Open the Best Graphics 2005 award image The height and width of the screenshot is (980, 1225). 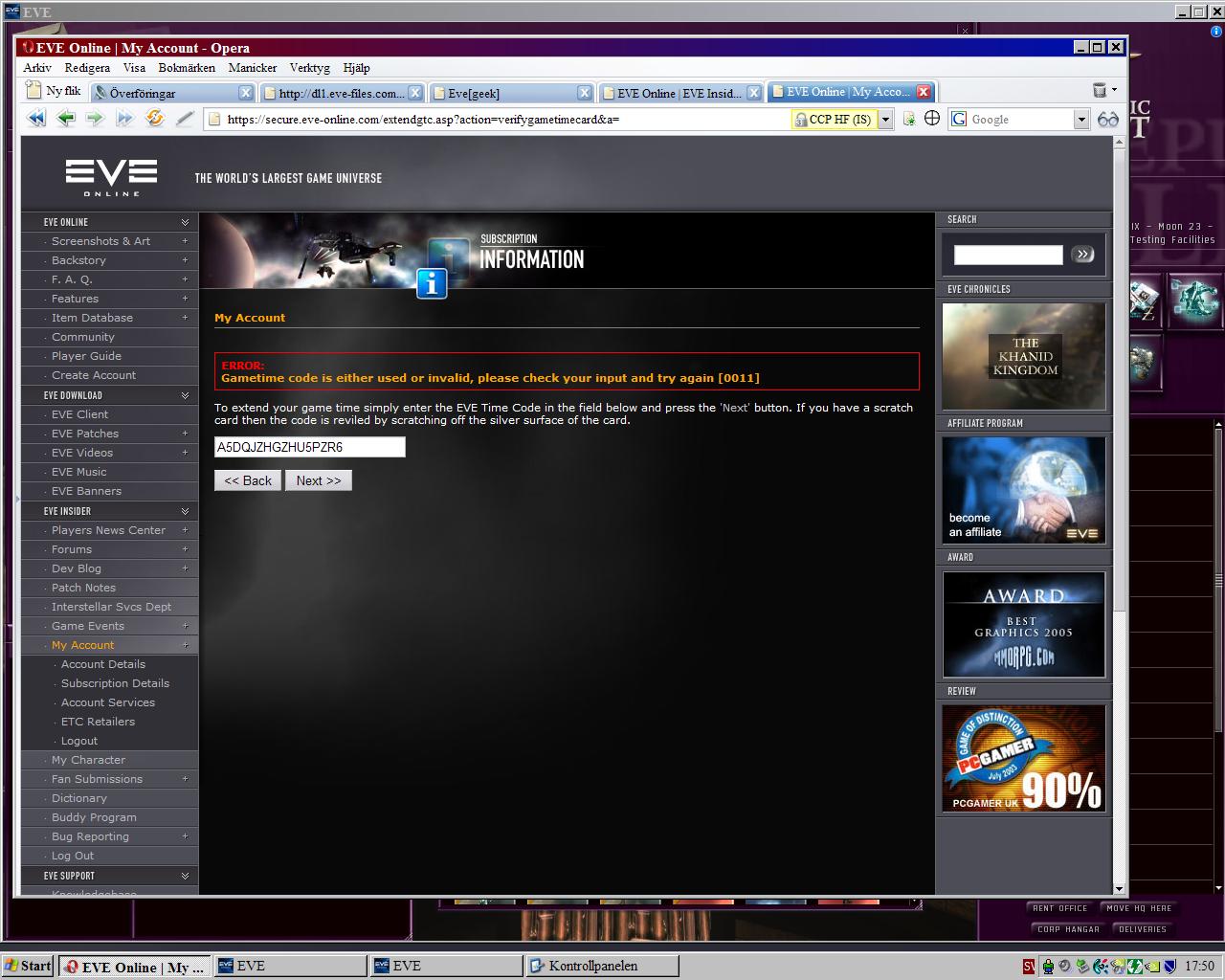tap(1024, 624)
